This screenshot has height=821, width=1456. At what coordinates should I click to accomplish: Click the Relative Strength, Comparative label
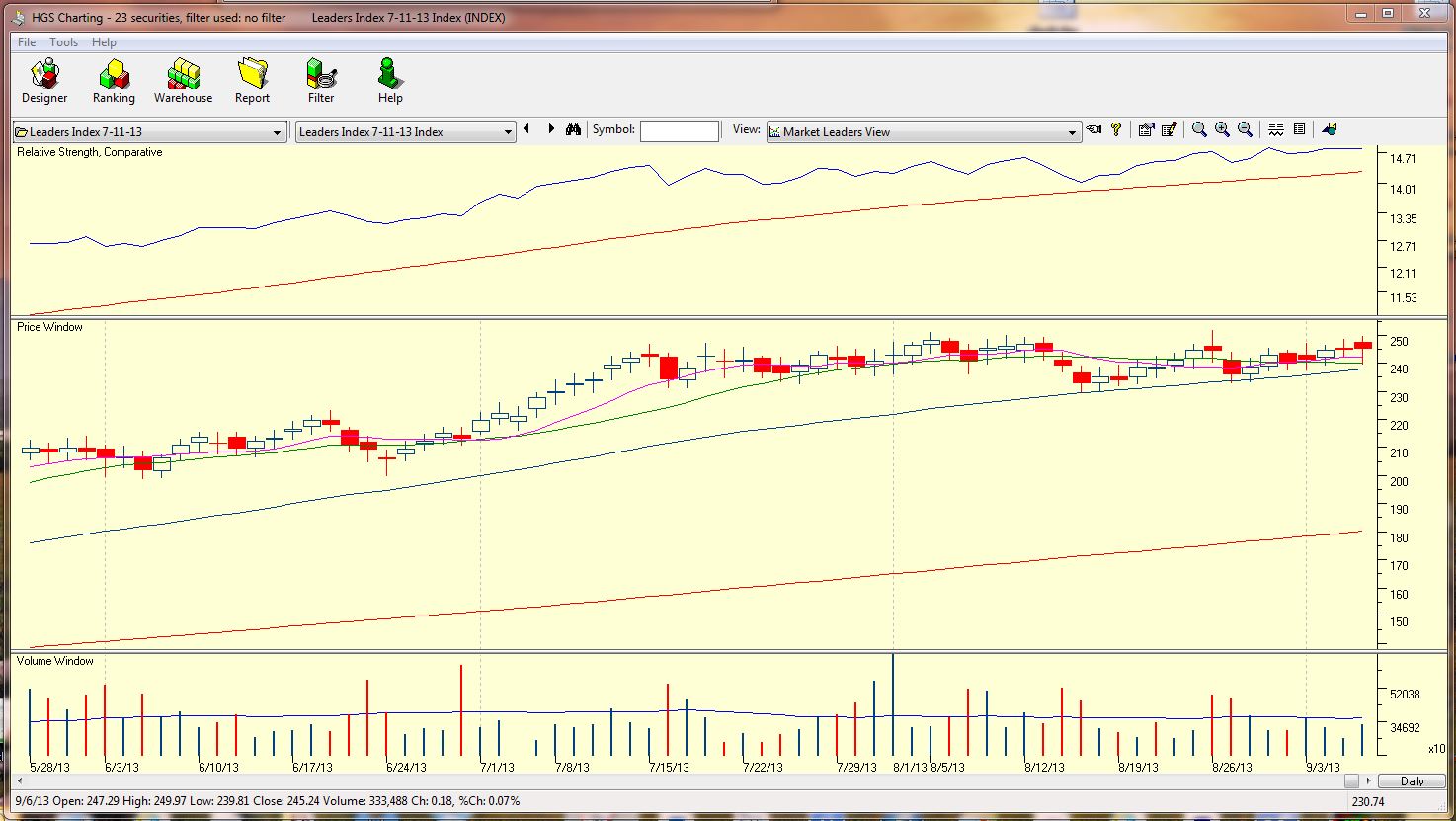90,152
